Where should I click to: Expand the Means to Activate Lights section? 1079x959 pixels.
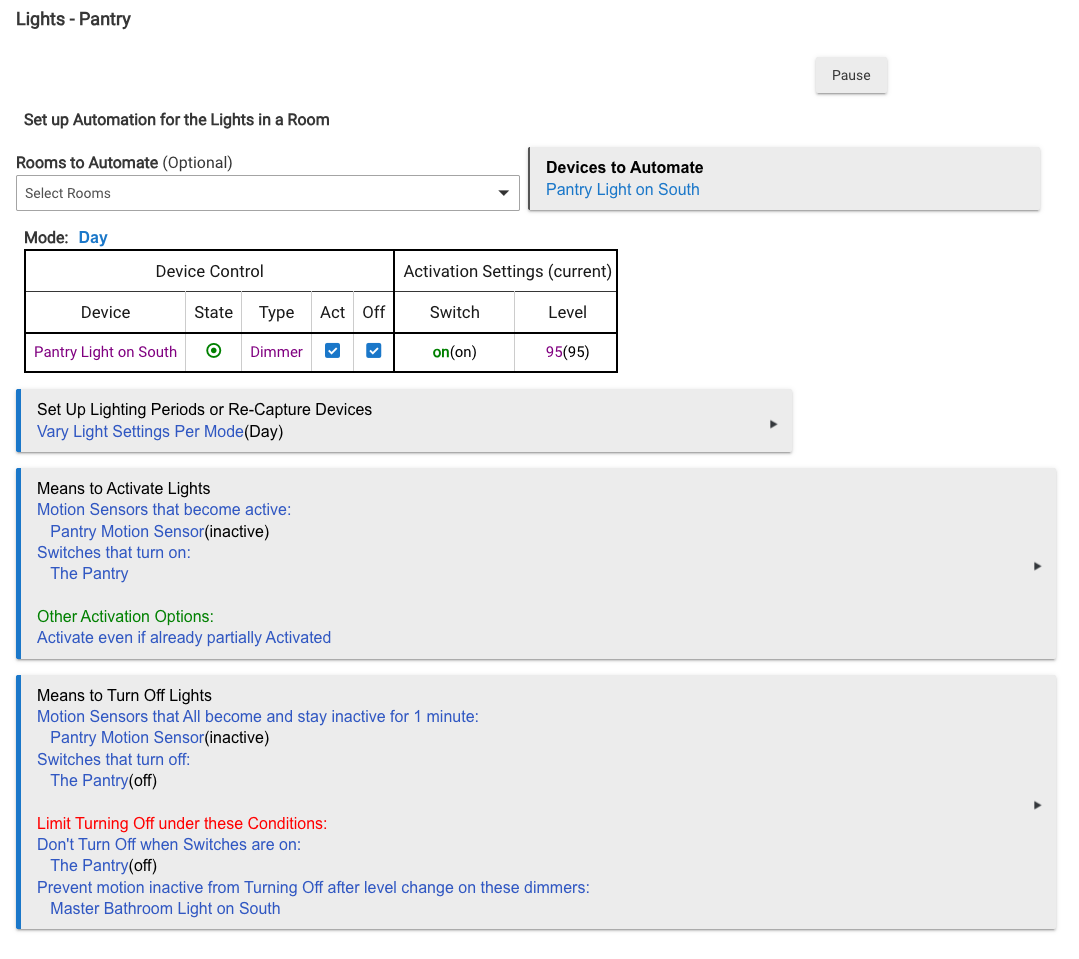tap(1037, 566)
